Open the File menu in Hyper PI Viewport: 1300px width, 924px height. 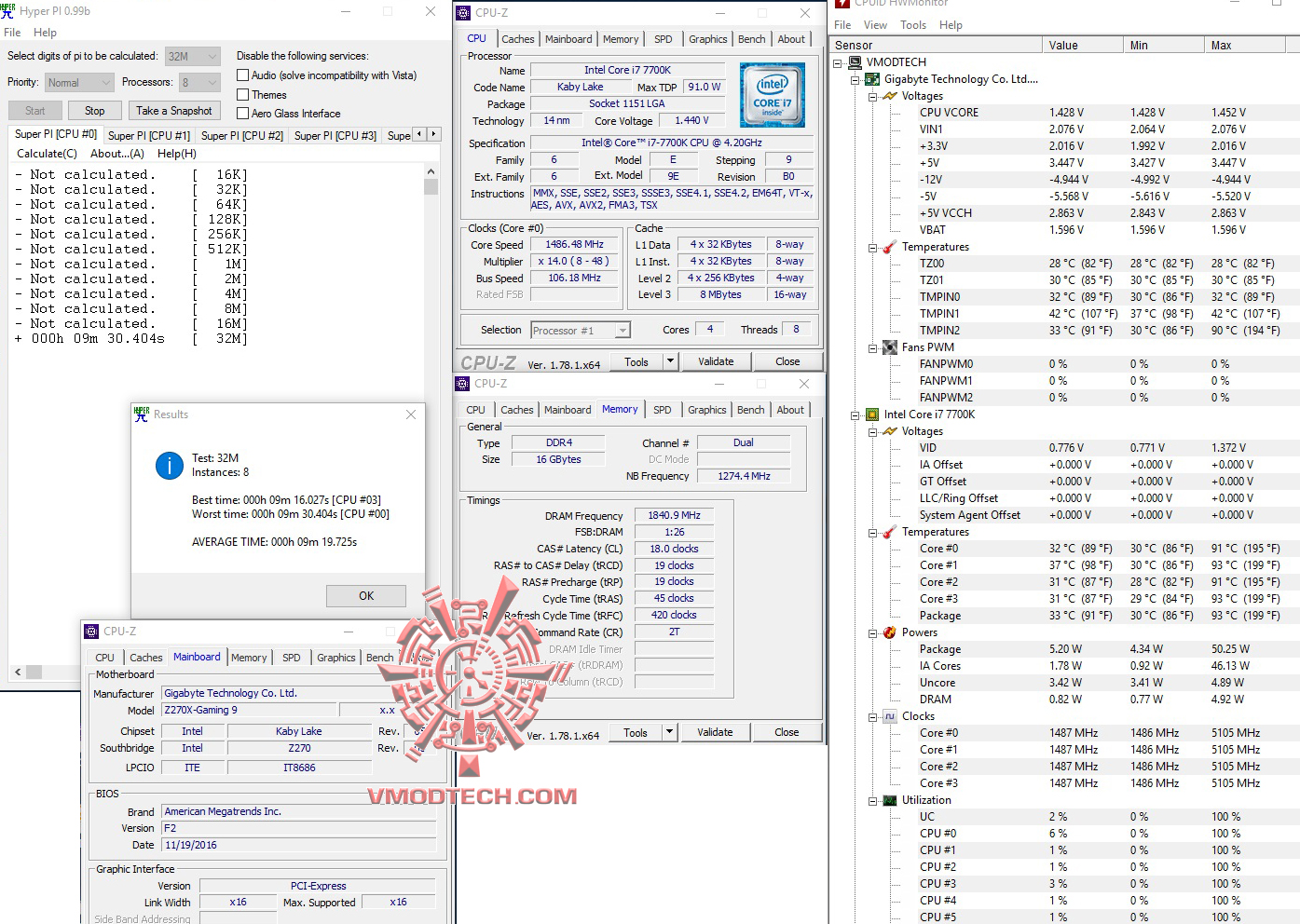tap(12, 33)
